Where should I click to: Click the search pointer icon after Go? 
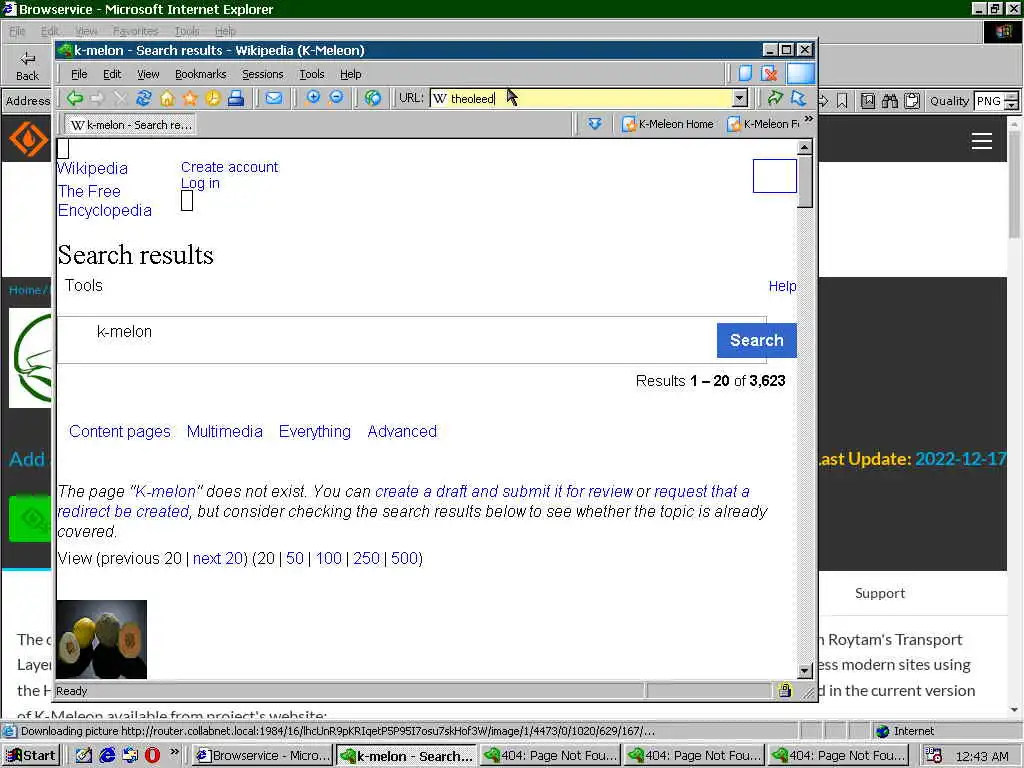[x=798, y=98]
